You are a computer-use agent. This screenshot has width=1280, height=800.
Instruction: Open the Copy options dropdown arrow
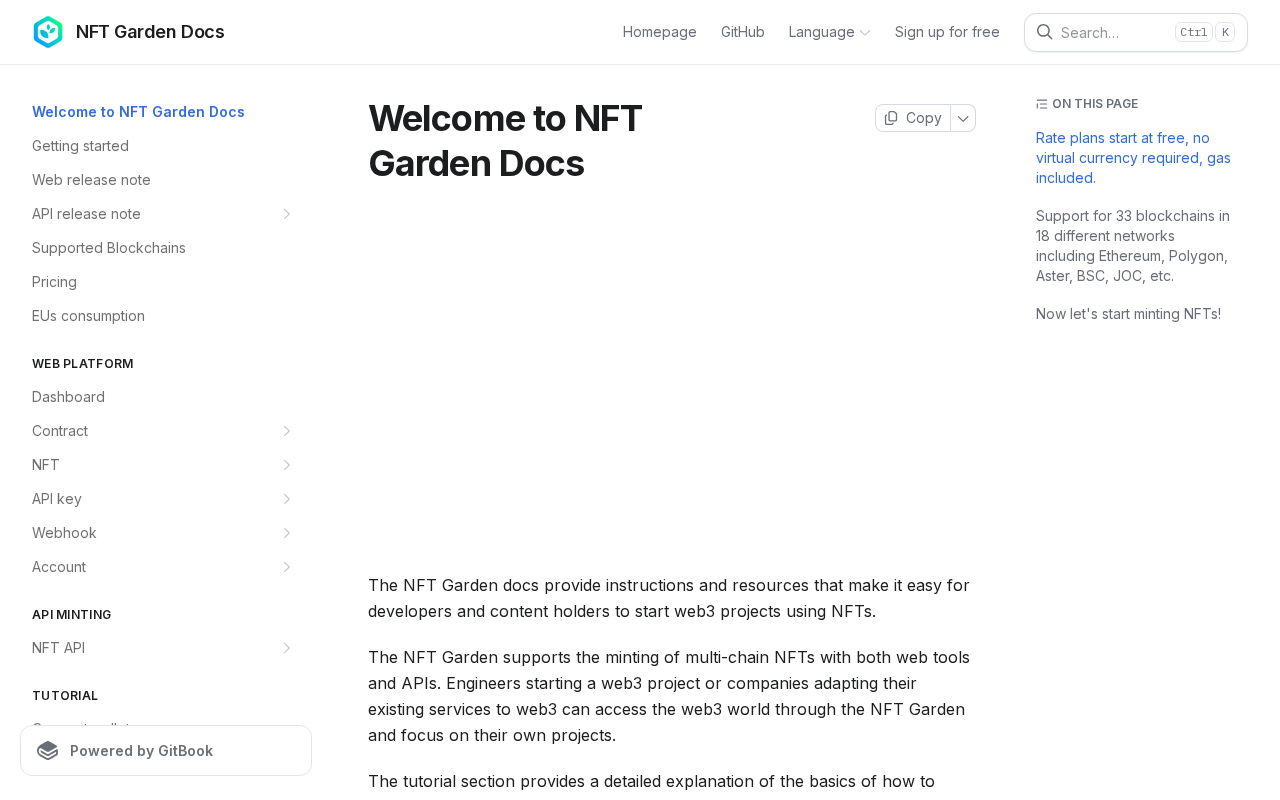(963, 118)
